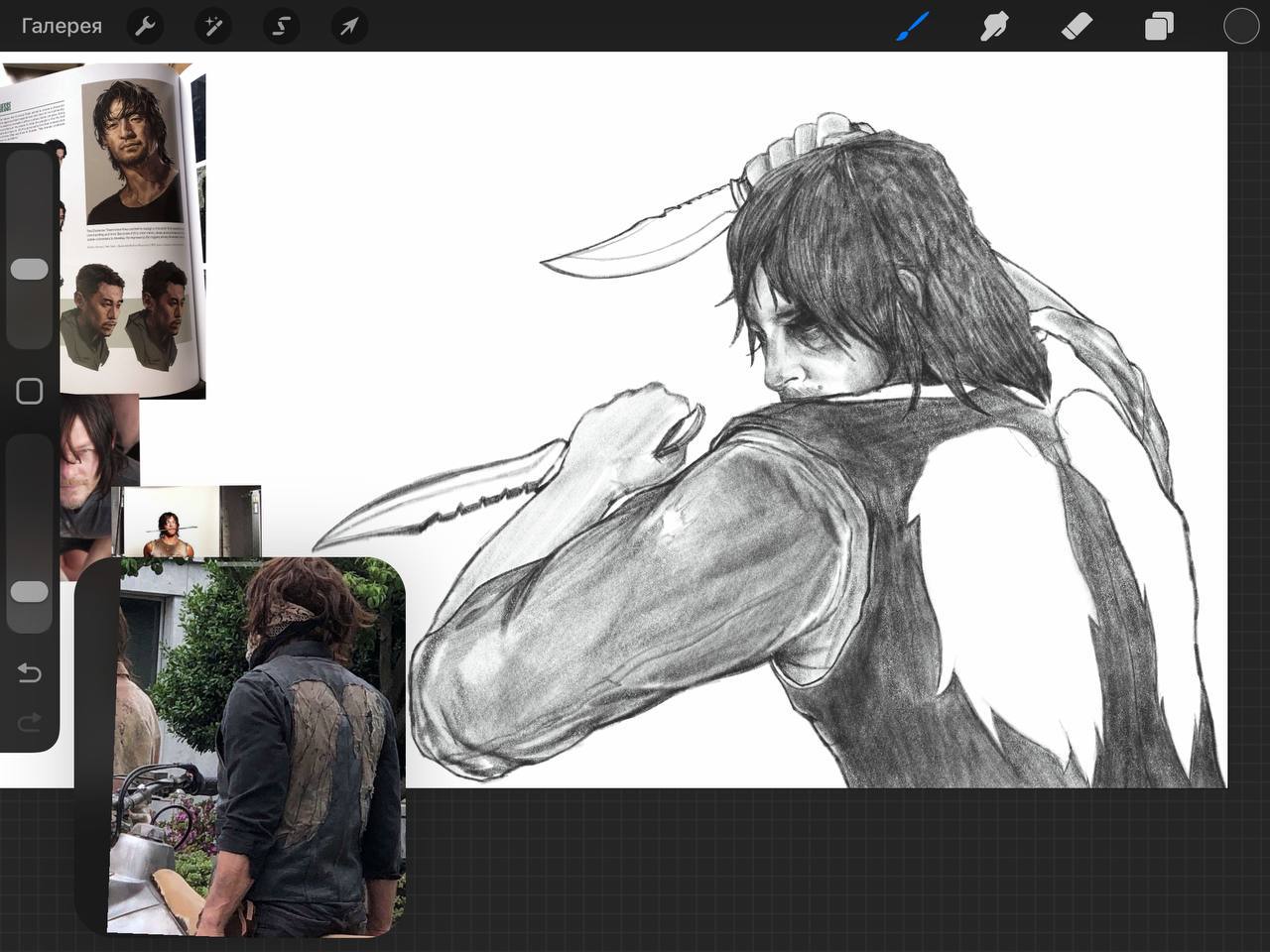Select the small shirtless figure reference image

pyautogui.click(x=189, y=522)
